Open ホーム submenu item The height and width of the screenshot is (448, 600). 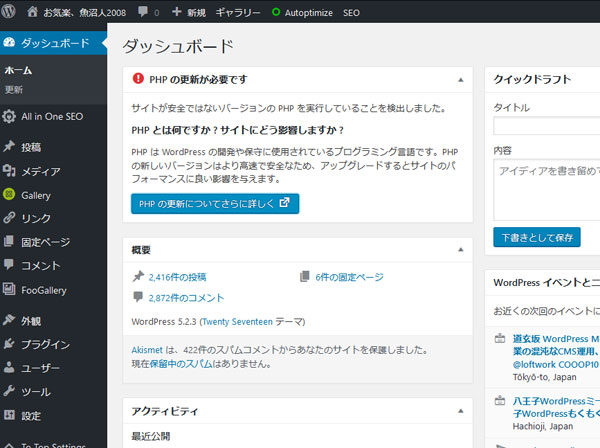tap(18, 70)
